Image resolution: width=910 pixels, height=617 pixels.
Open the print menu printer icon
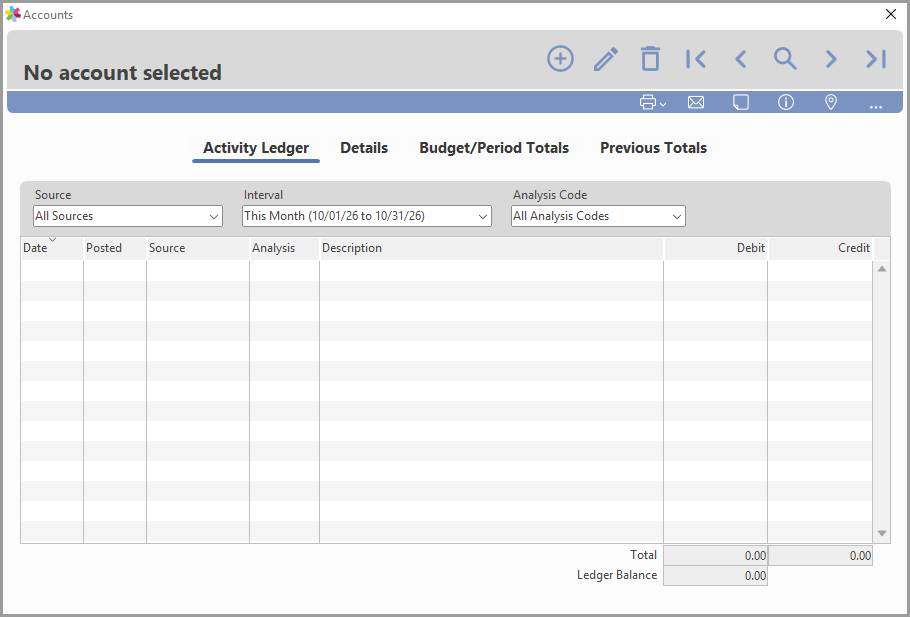(652, 103)
